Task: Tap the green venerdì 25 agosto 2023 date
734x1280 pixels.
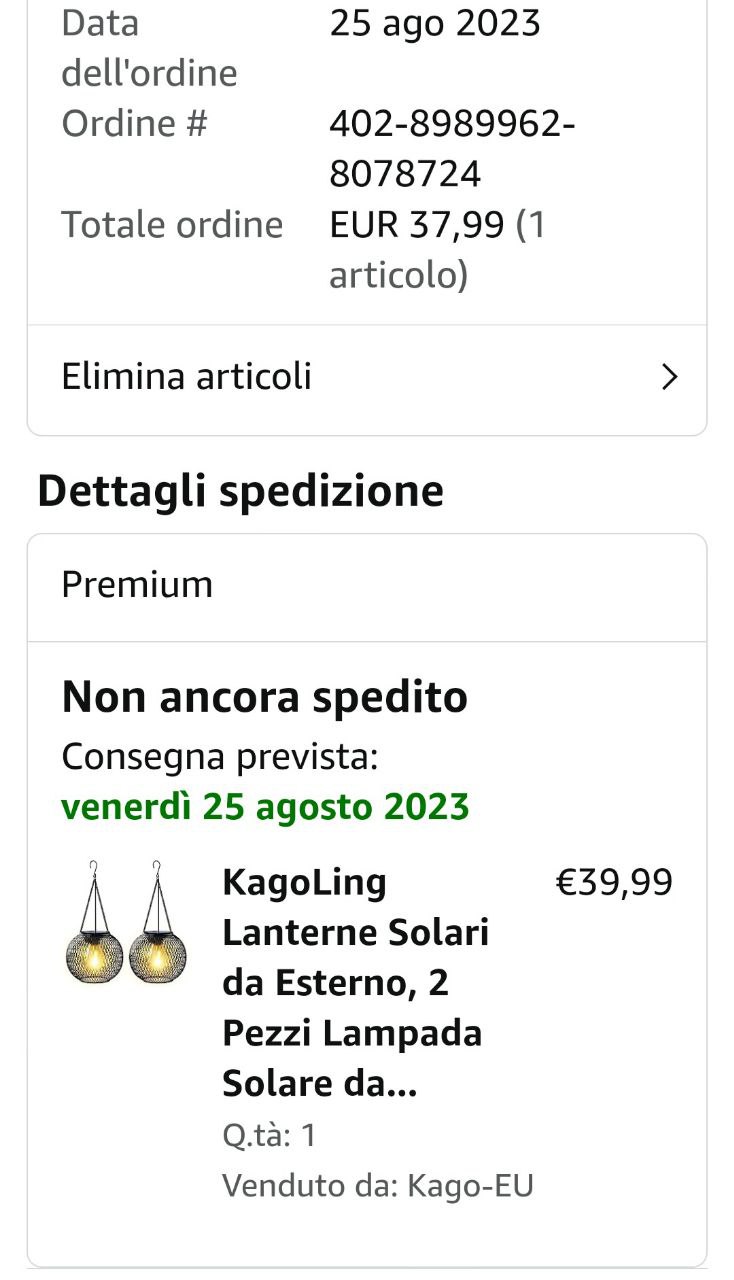Action: point(265,806)
